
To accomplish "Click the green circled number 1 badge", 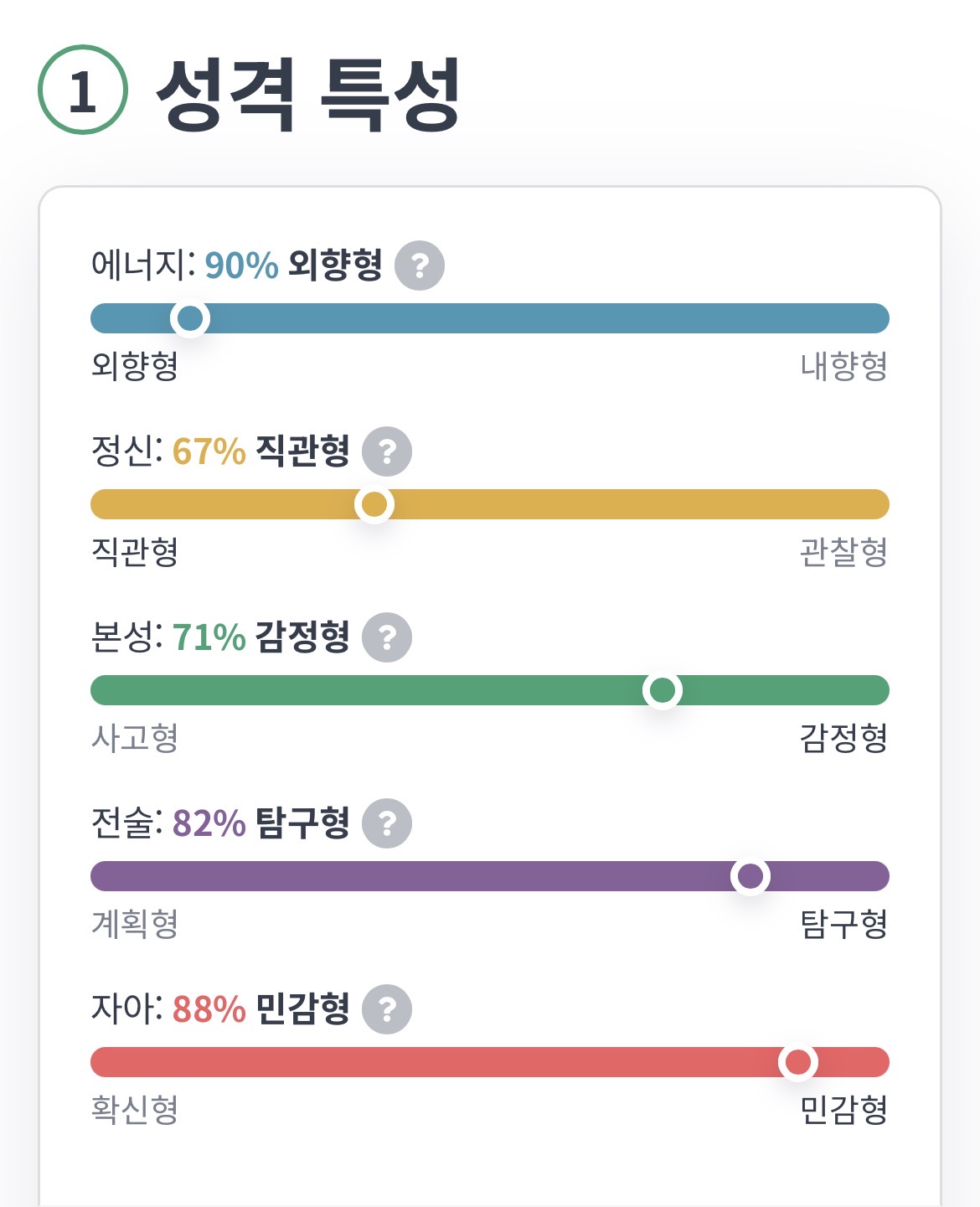I will 83,90.
